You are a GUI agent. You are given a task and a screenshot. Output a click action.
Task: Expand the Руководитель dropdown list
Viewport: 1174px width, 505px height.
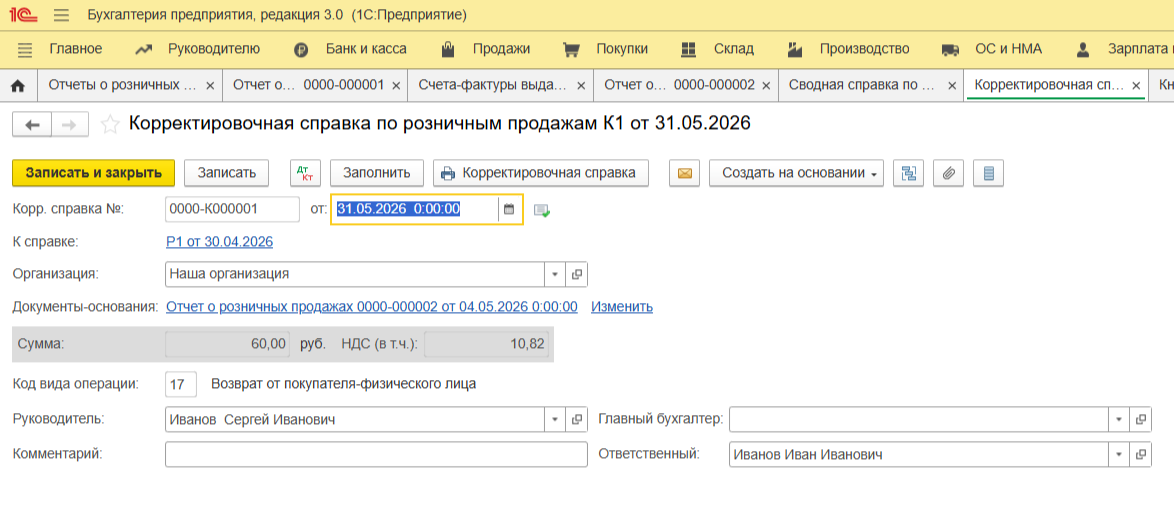tap(556, 420)
